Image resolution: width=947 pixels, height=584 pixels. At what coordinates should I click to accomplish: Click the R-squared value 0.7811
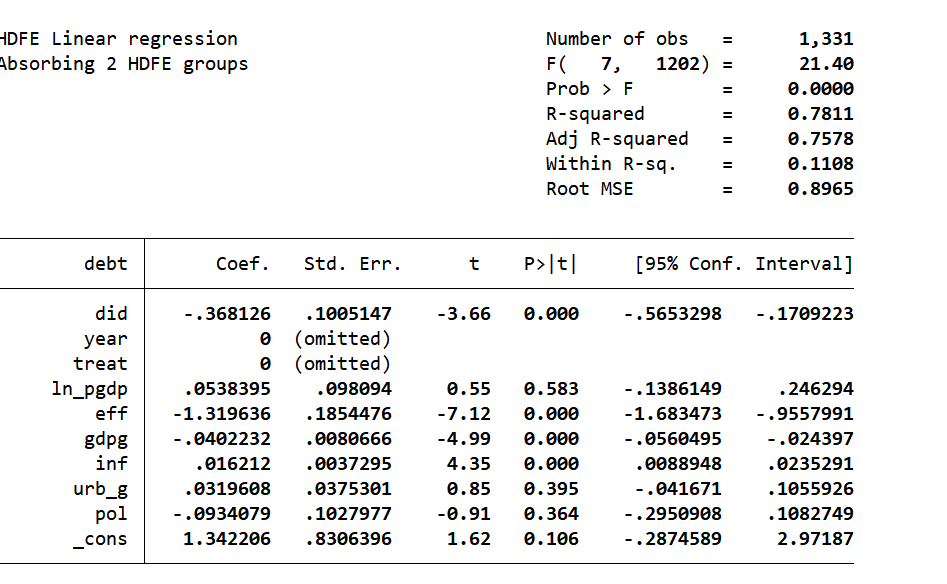820,114
